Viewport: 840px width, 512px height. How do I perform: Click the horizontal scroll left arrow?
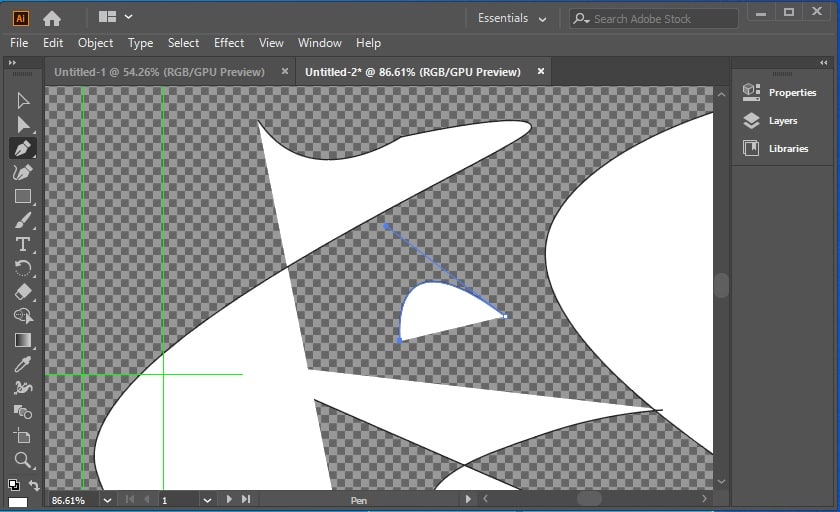pos(485,499)
